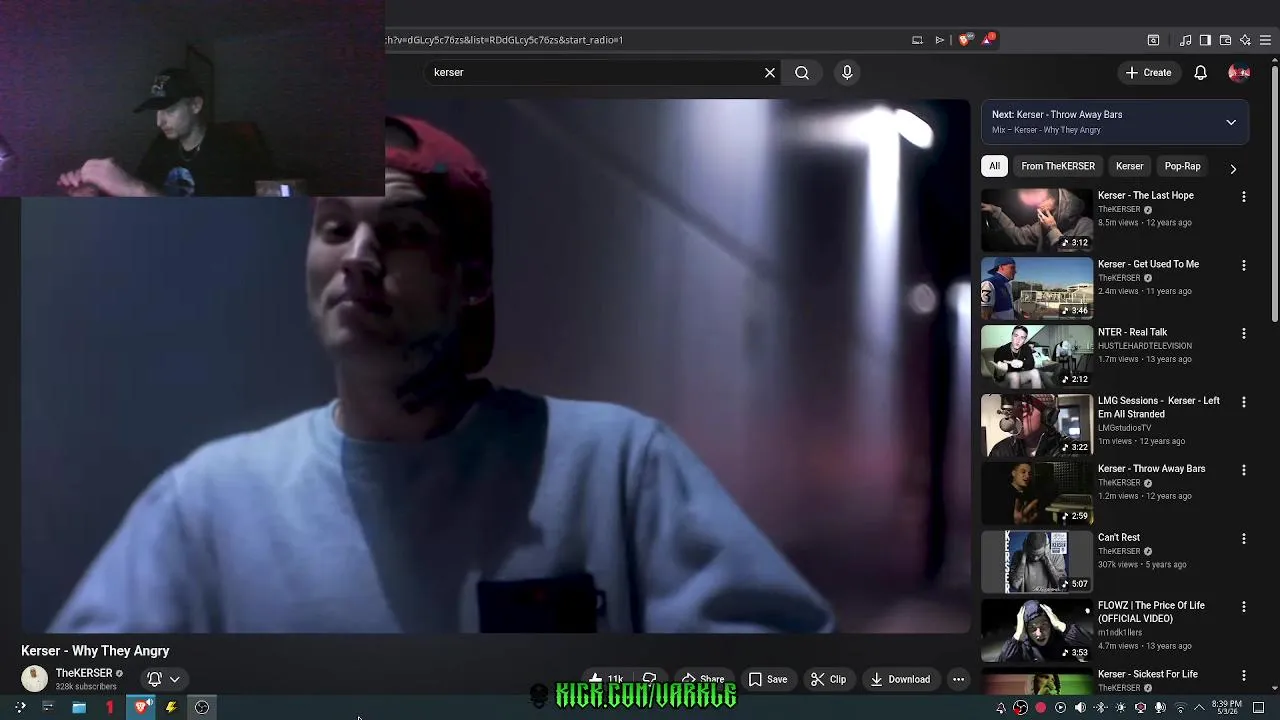Image resolution: width=1280 pixels, height=720 pixels.
Task: Open options menu for FLOWZ The Price Of Life
Action: (1244, 607)
